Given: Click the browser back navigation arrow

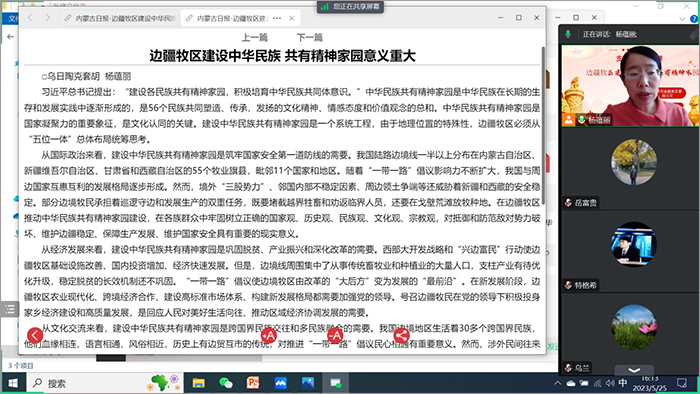Looking at the screenshot, I should (30, 18).
